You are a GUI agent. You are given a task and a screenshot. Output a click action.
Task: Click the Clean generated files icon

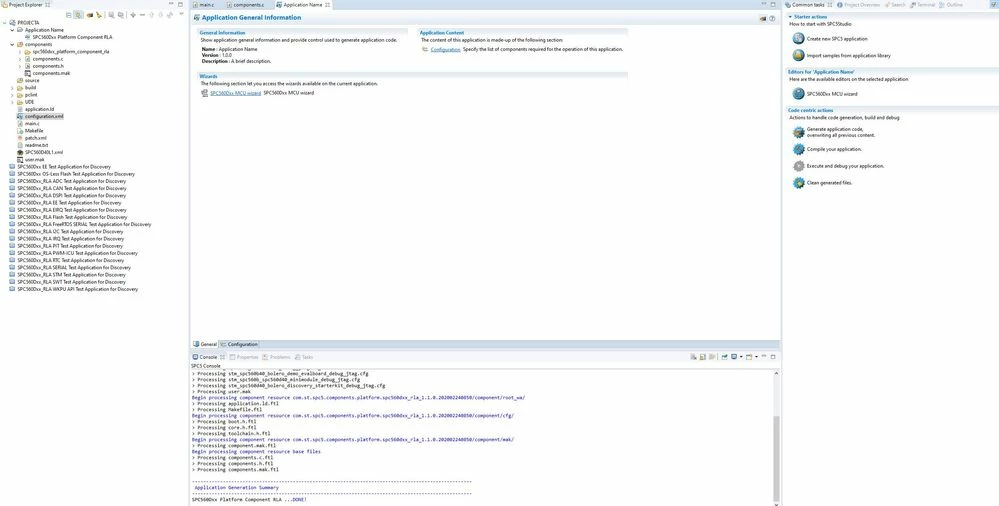[x=798, y=183]
